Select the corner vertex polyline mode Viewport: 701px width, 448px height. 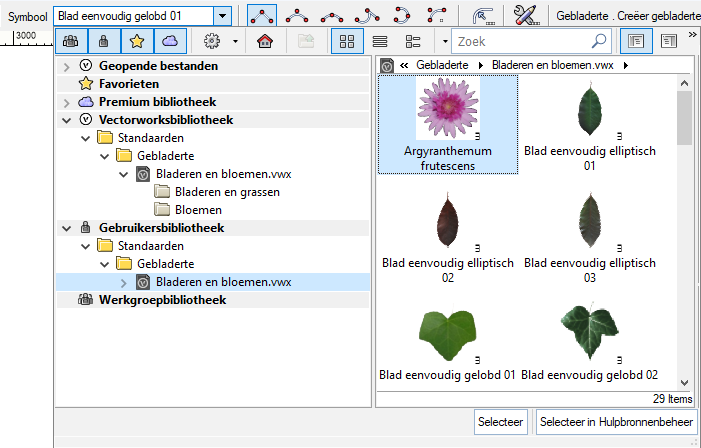click(x=262, y=16)
